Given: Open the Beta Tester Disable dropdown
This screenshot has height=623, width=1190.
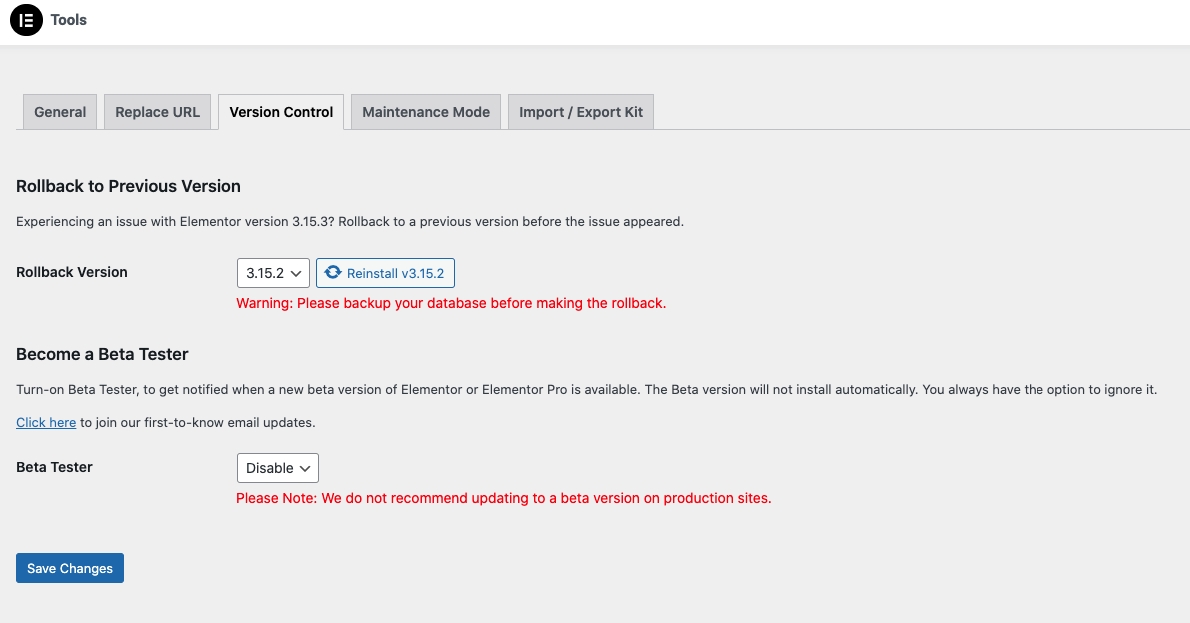Looking at the screenshot, I should click(x=277, y=468).
